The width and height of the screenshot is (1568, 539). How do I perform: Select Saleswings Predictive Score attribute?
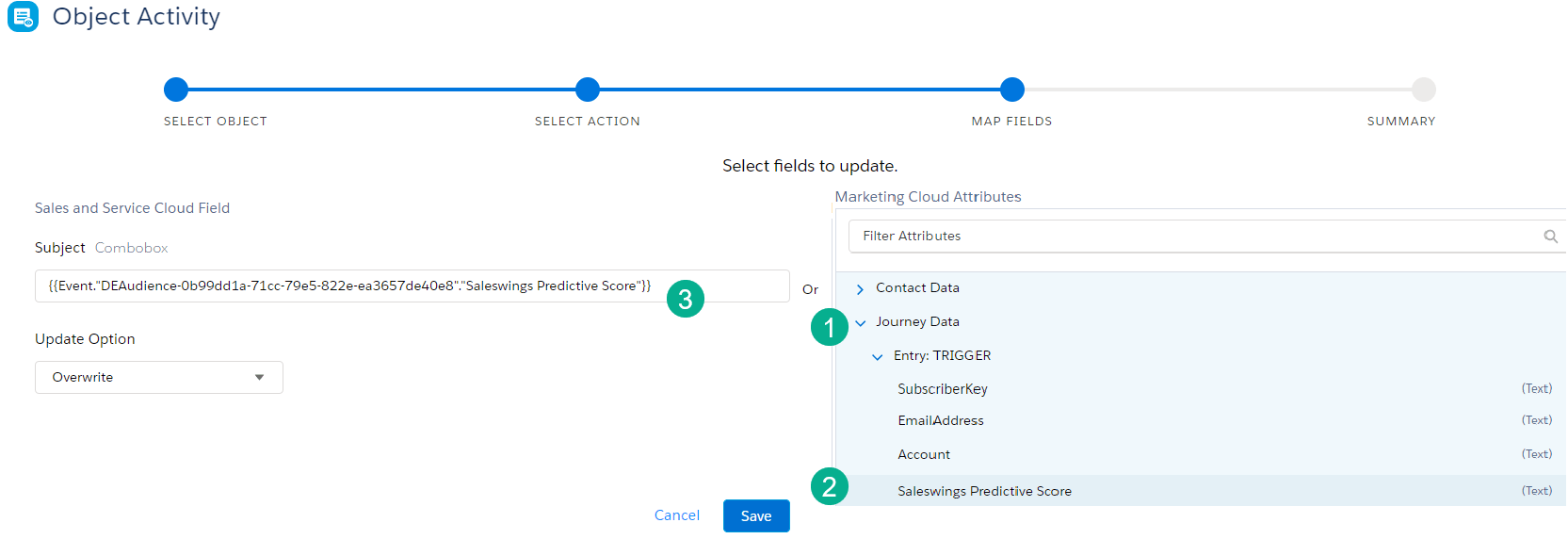point(1201,491)
